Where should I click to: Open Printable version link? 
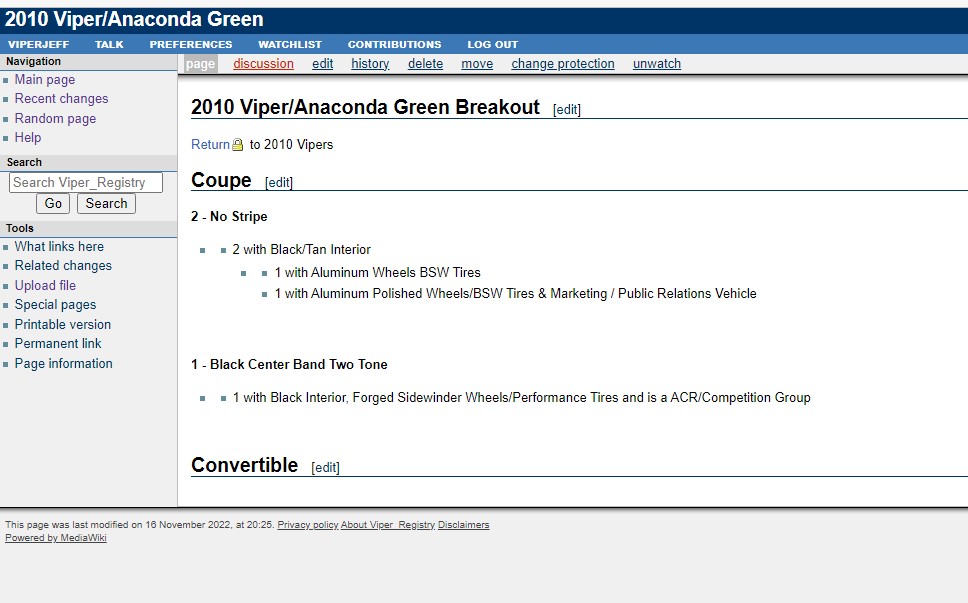click(x=63, y=325)
